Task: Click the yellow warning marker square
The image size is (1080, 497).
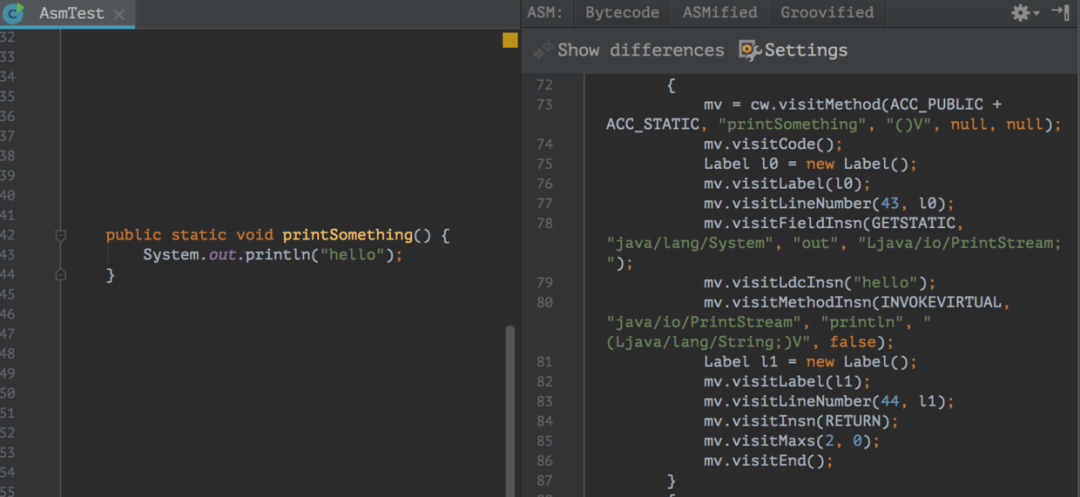Action: pyautogui.click(x=510, y=41)
